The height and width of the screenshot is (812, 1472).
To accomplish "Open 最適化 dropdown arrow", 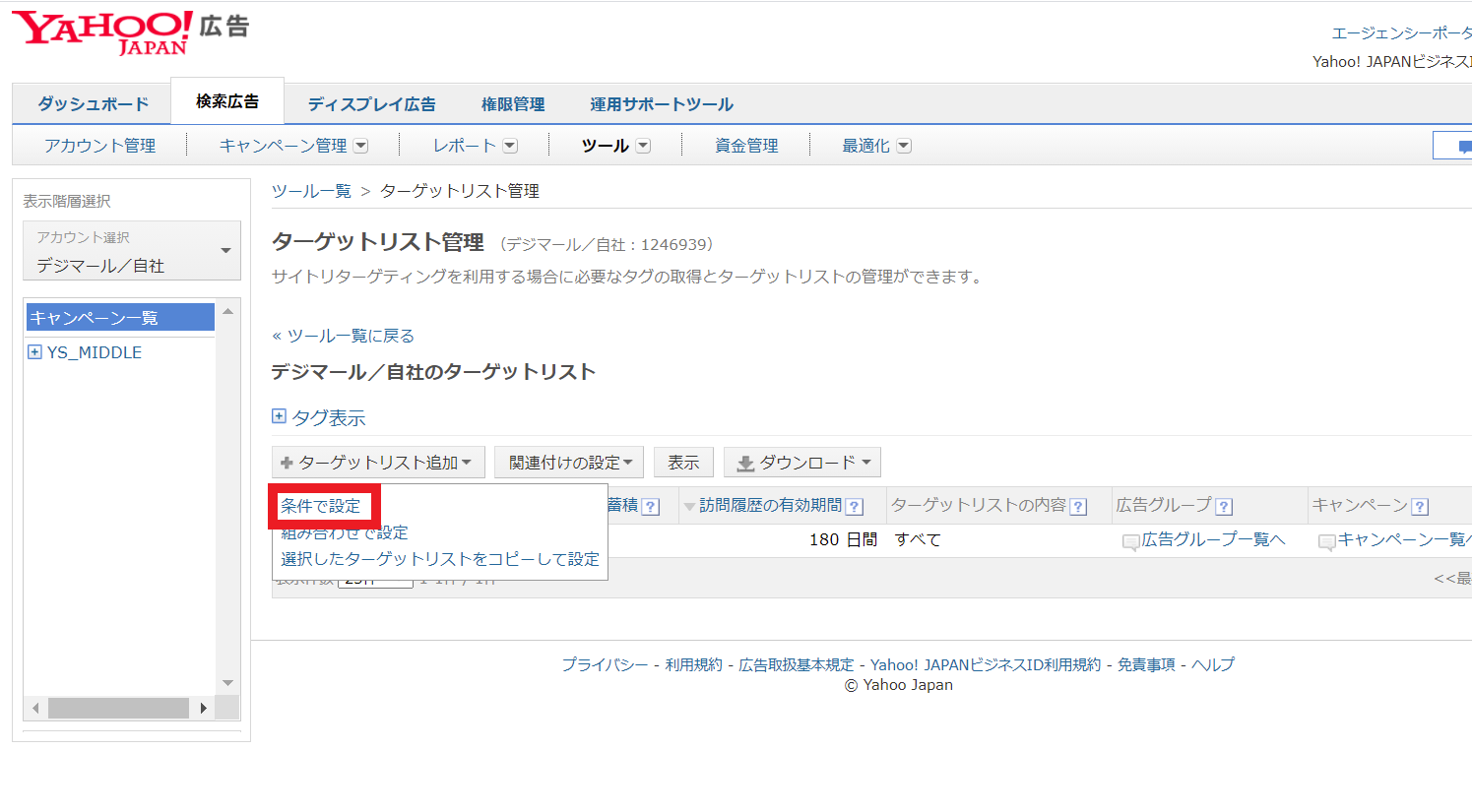I will point(904,146).
